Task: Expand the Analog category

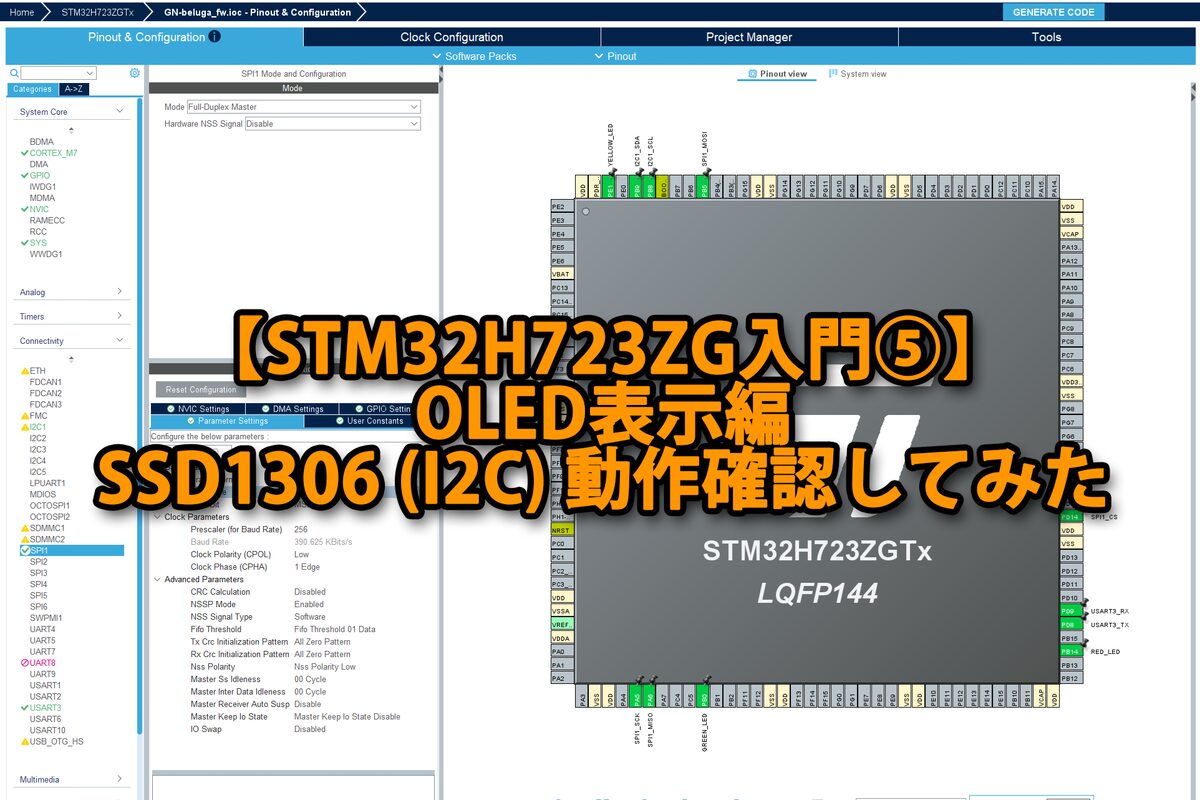Action: click(x=119, y=292)
